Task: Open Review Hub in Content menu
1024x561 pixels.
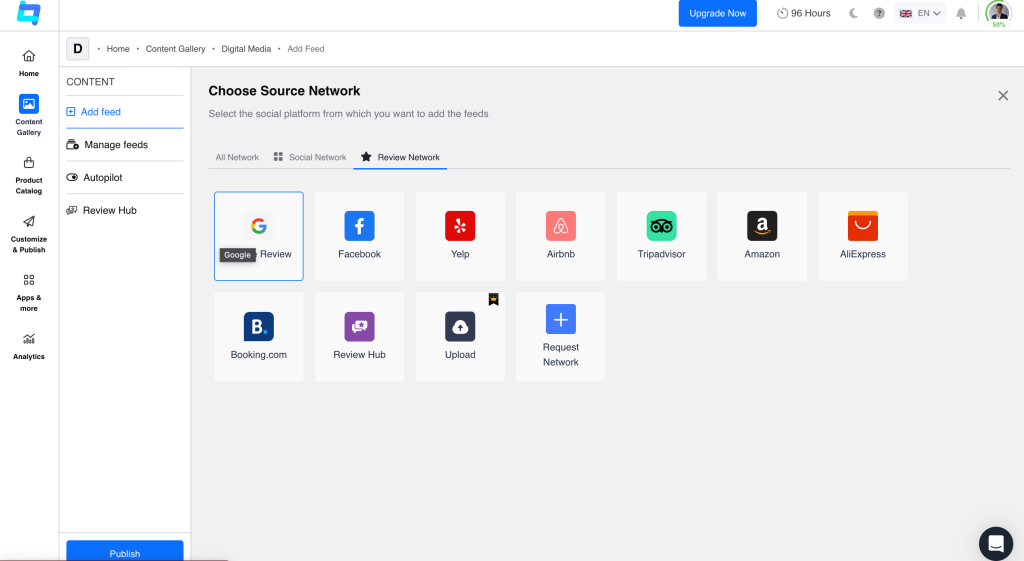Action: click(x=125, y=210)
